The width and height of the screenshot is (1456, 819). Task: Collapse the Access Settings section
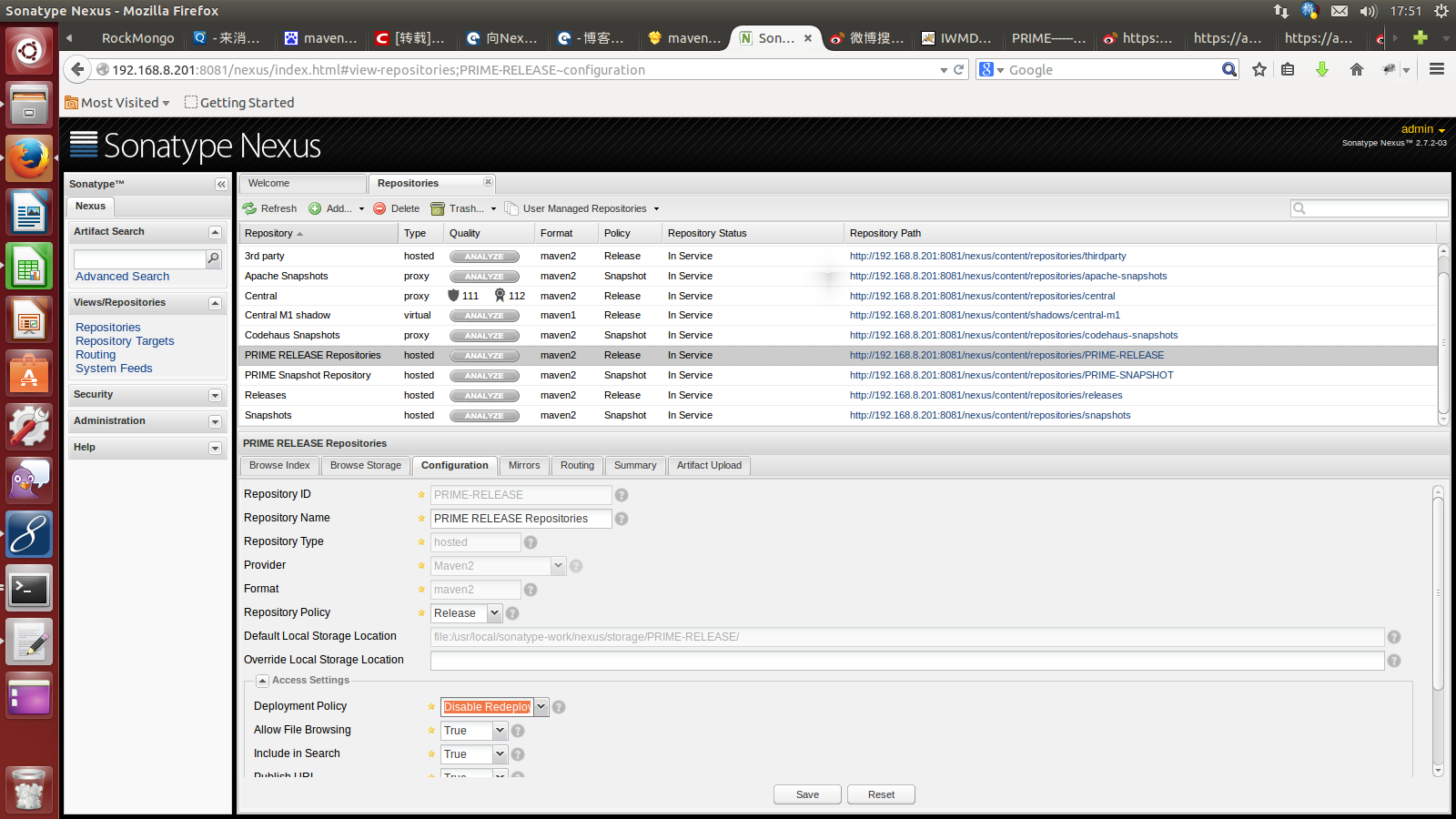pos(262,681)
